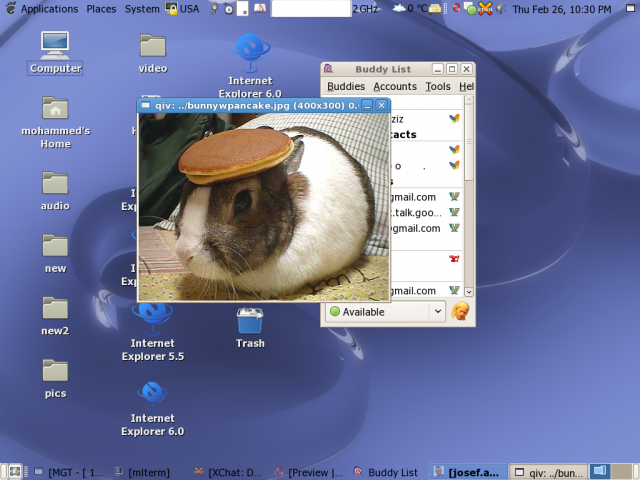Open the dictionary book applet icon
Screen dimensions: 640x480
[x=260, y=8]
